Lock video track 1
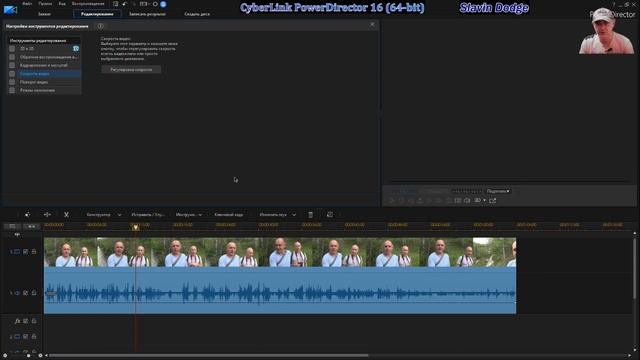 [x=34, y=252]
